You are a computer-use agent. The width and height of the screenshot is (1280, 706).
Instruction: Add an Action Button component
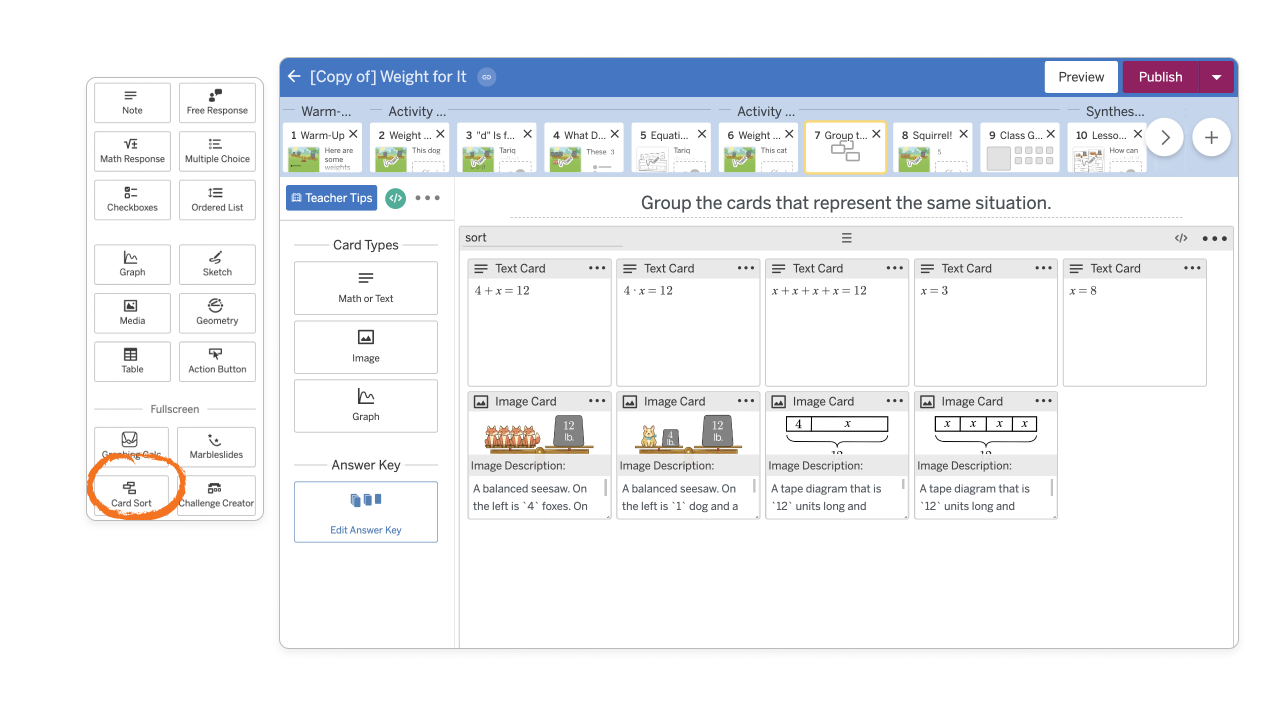click(217, 361)
